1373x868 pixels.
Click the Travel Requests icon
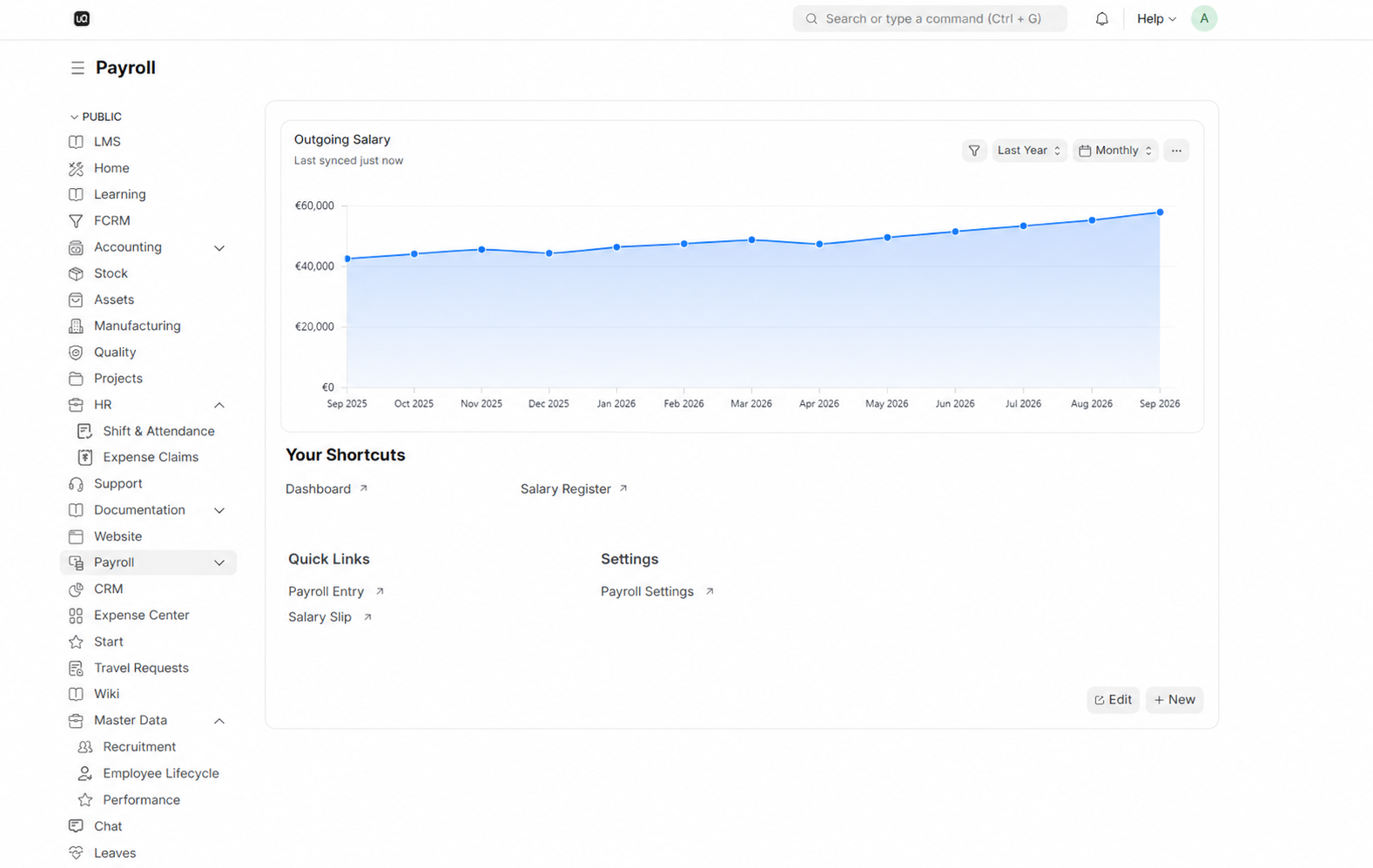76,668
